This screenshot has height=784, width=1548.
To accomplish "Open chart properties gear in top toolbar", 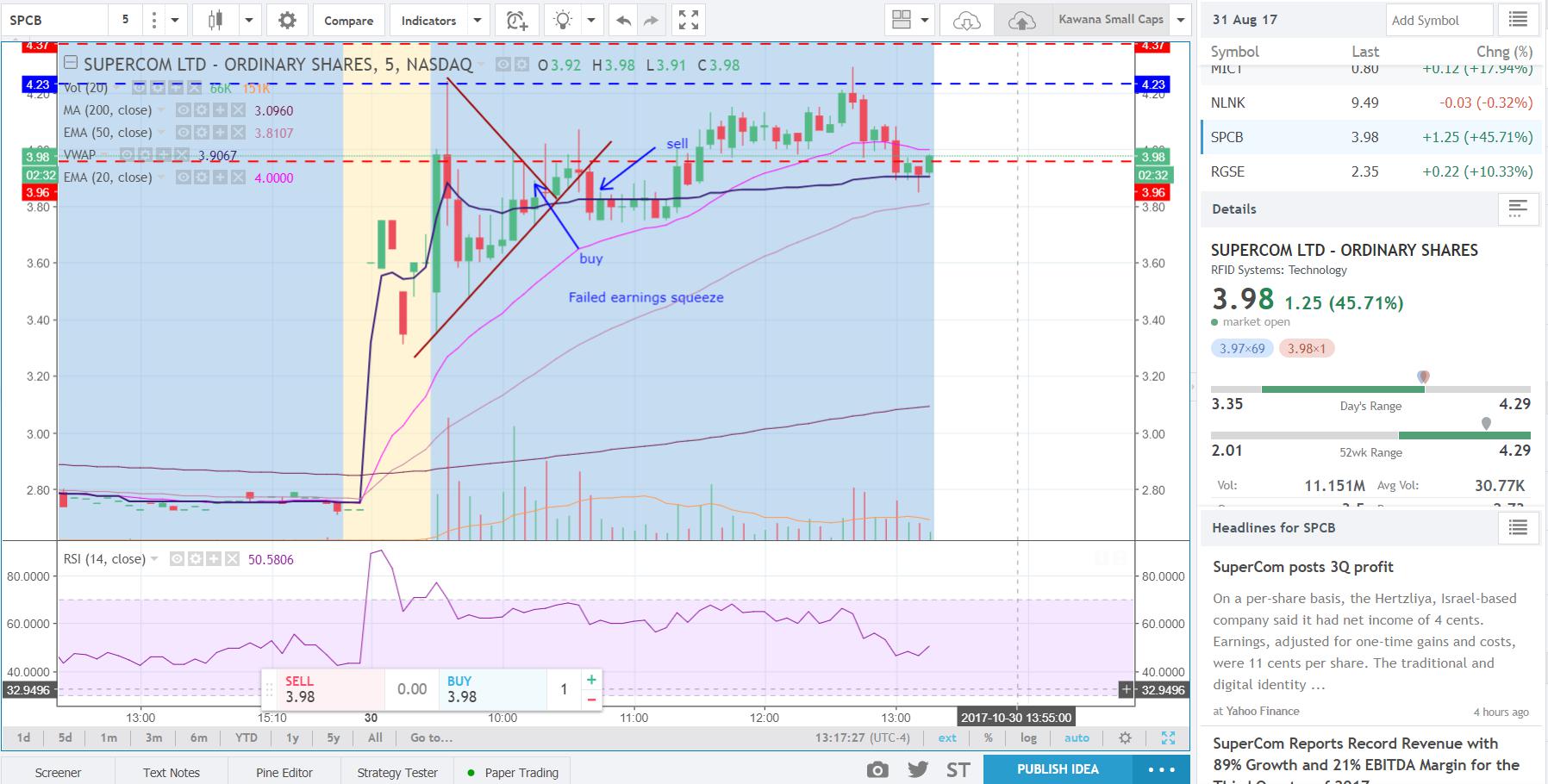I will point(287,20).
